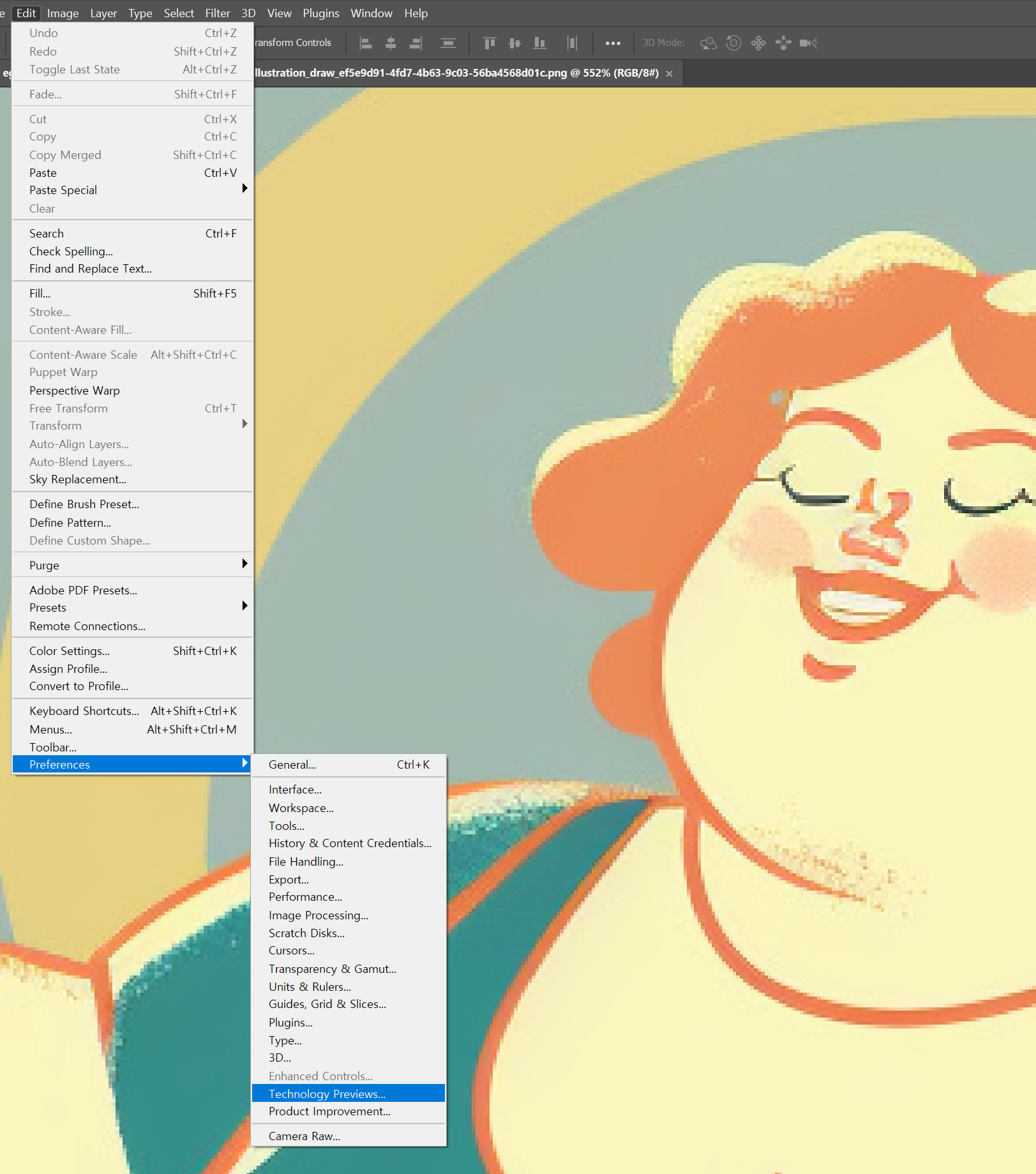Click the align left edges icon

pos(366,43)
